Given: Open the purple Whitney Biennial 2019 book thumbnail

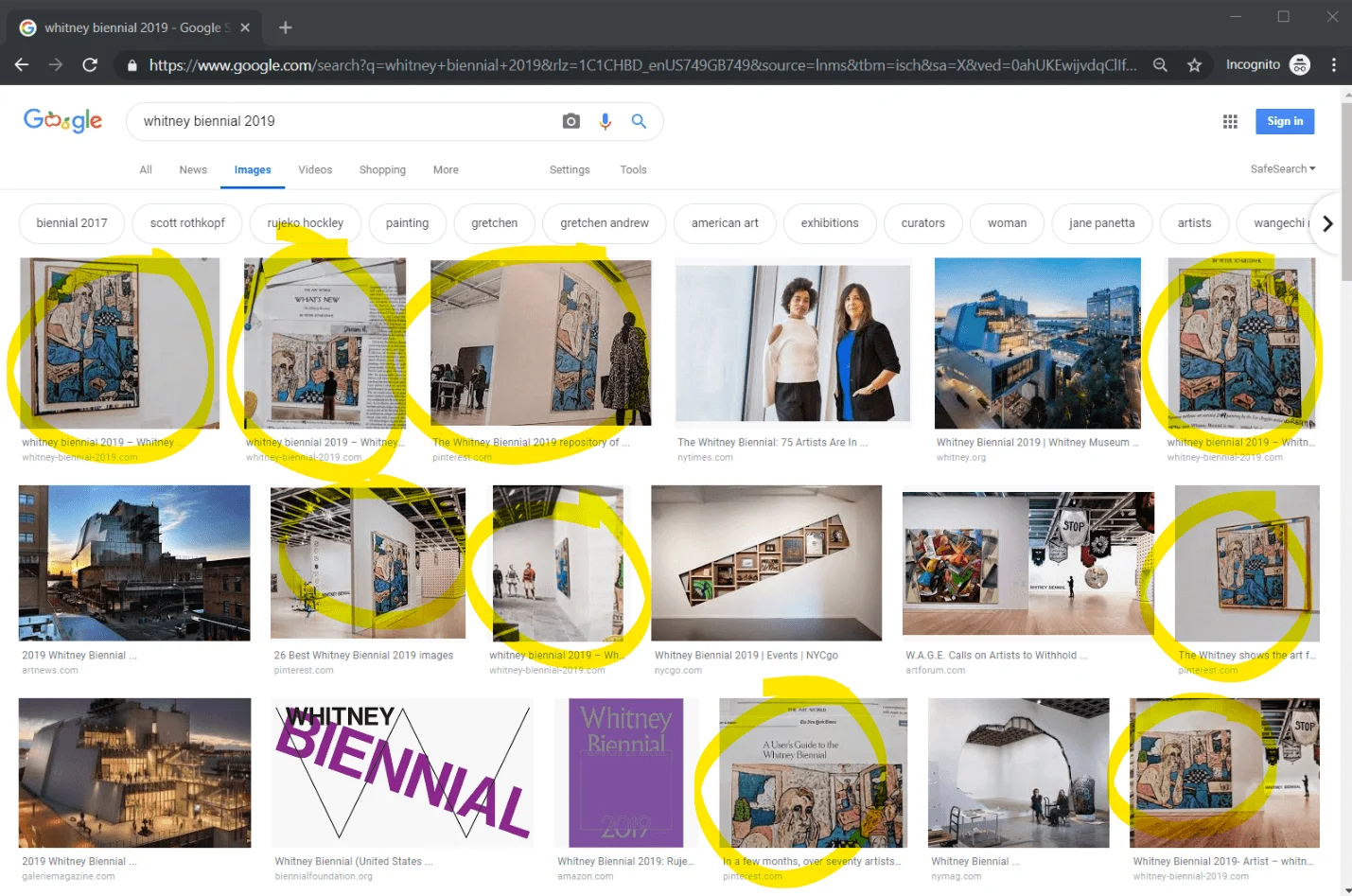Looking at the screenshot, I should click(626, 773).
